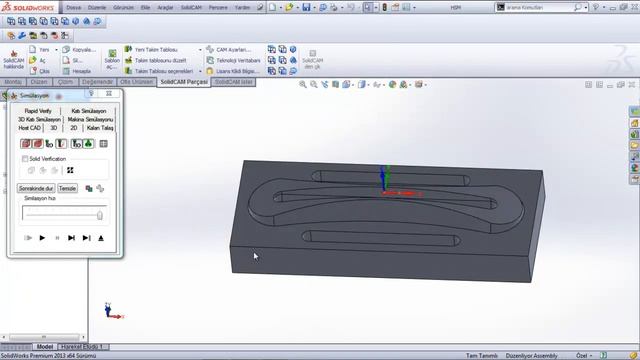640x360 pixels.
Task: Click the grid table icon in Simülasyon panel
Action: (x=104, y=144)
